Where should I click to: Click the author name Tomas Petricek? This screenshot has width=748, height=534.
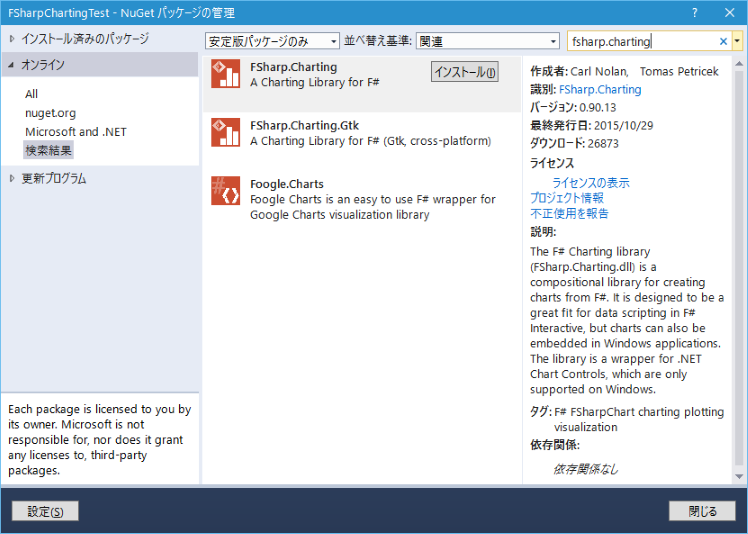click(679, 72)
